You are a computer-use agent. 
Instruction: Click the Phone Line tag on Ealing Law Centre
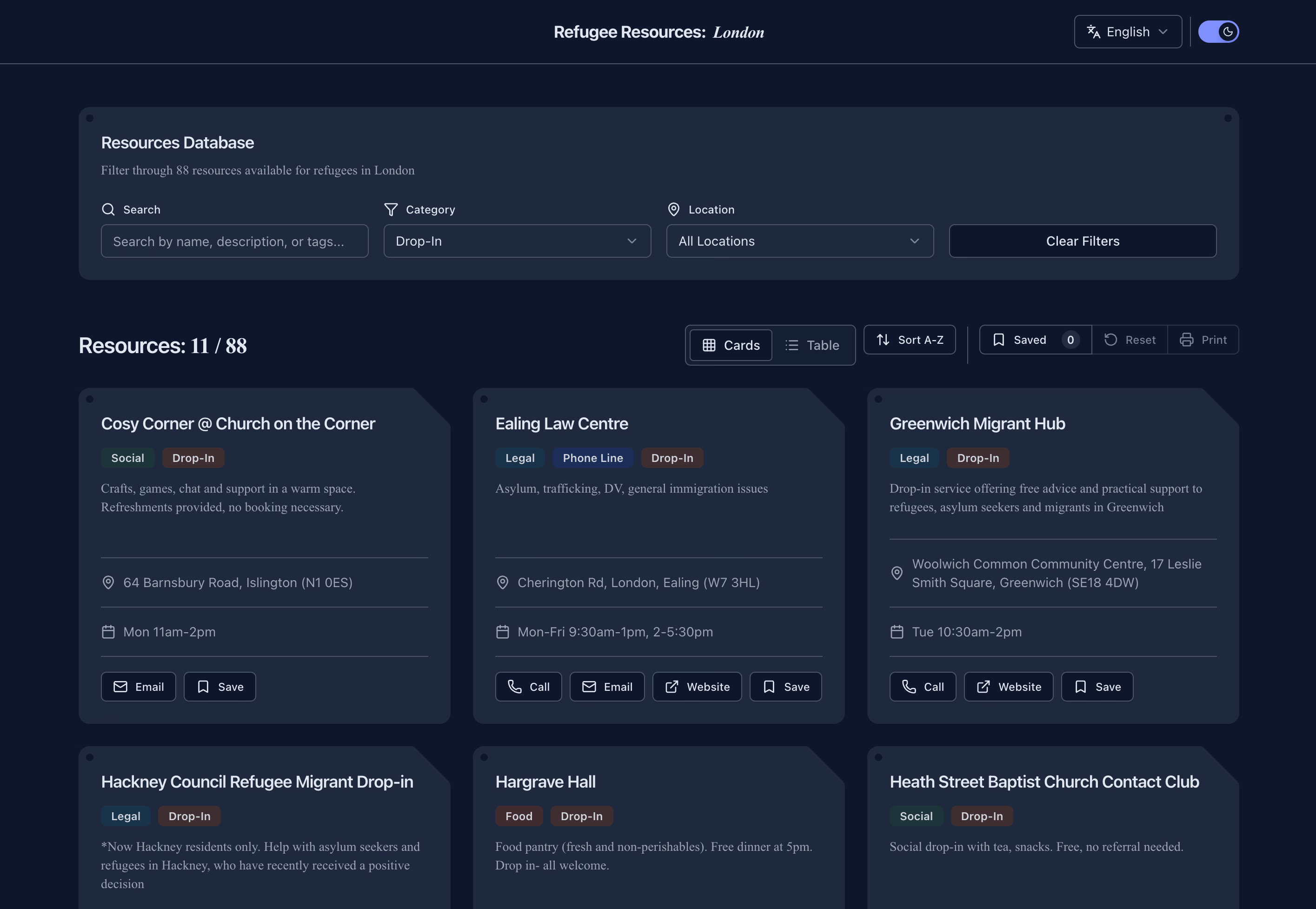click(592, 458)
